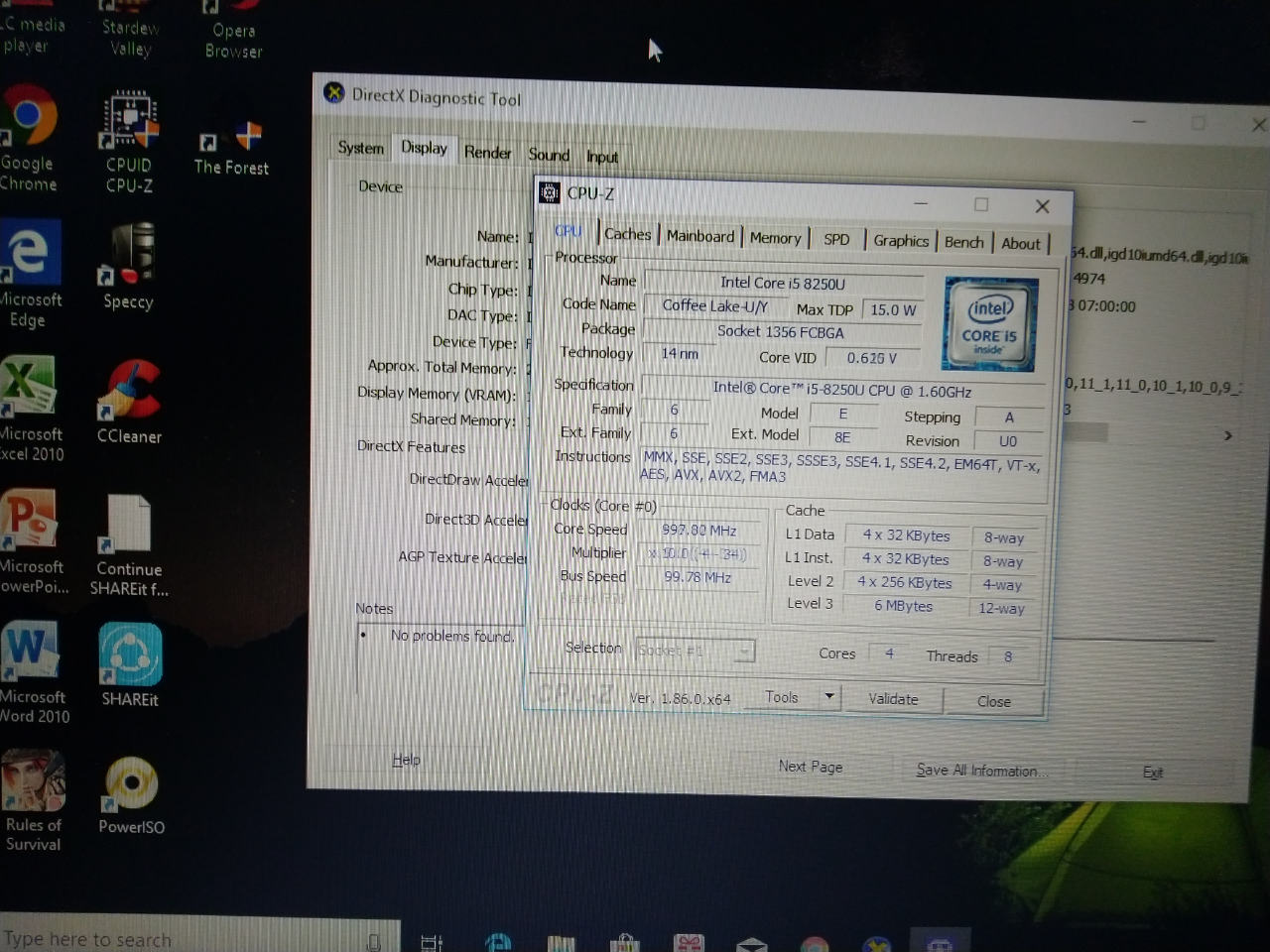Launch PowerISO desktop shortcut

pyautogui.click(x=132, y=796)
